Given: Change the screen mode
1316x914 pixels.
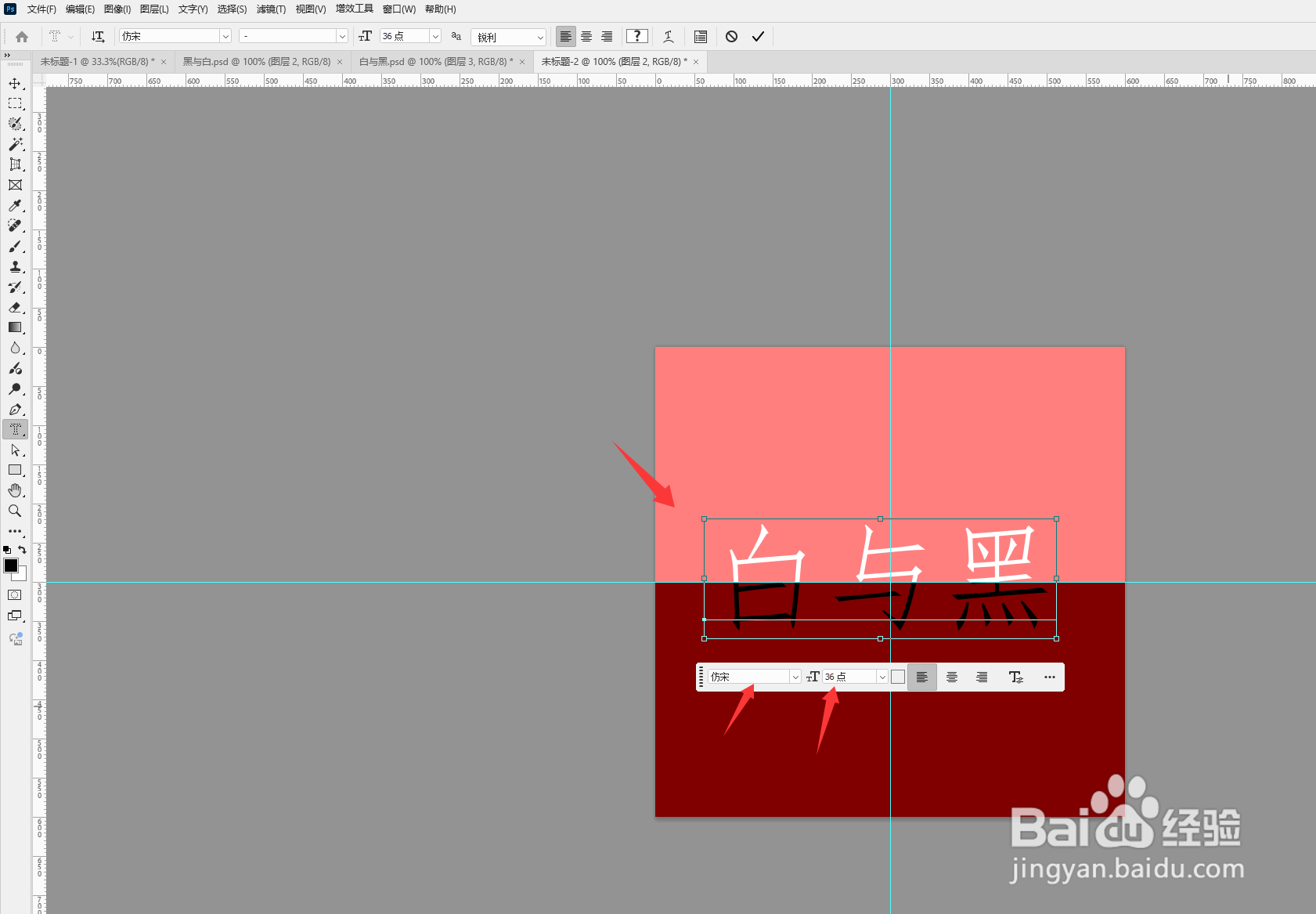Looking at the screenshot, I should pyautogui.click(x=15, y=616).
